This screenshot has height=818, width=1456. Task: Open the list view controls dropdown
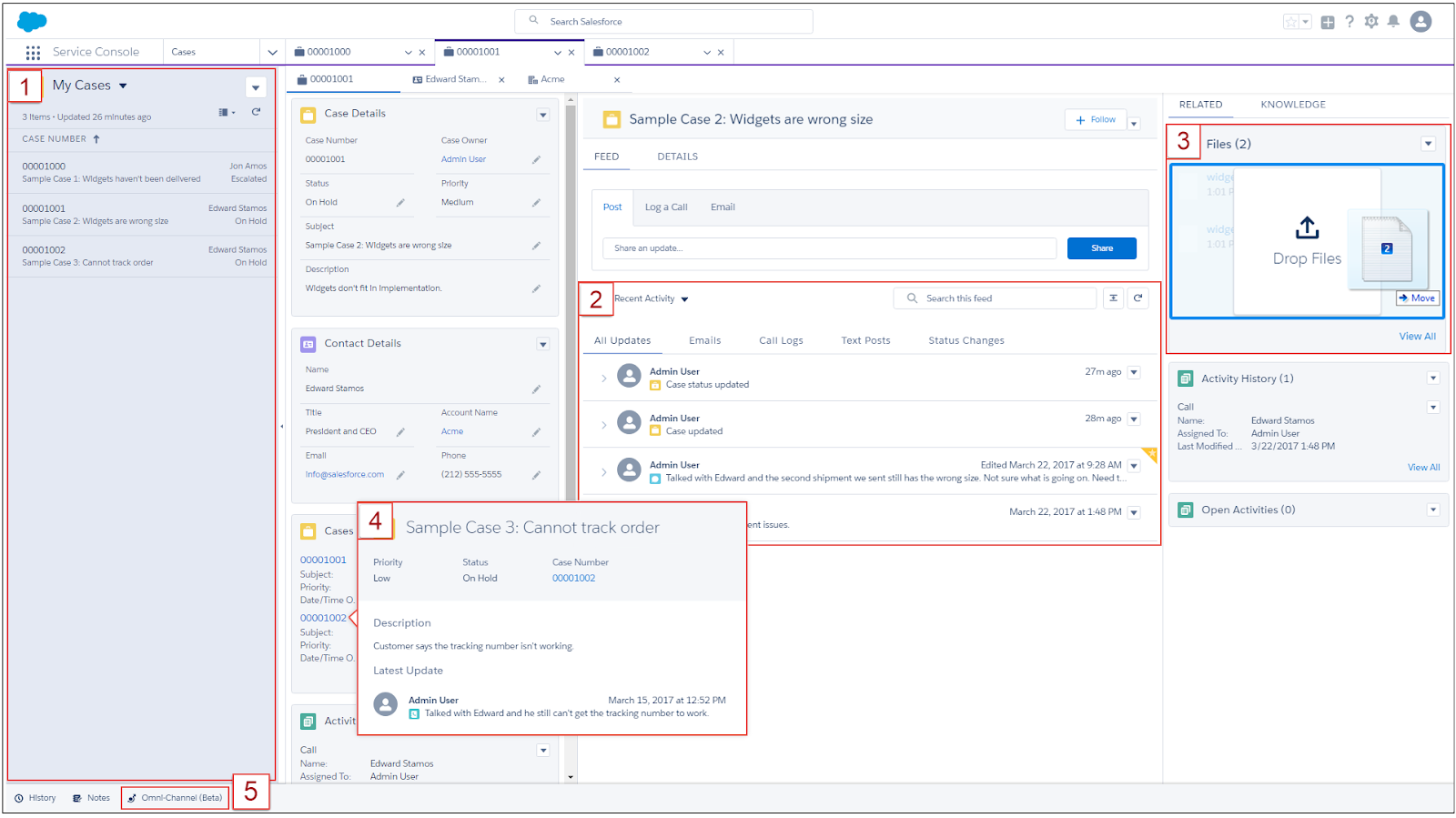click(x=256, y=87)
